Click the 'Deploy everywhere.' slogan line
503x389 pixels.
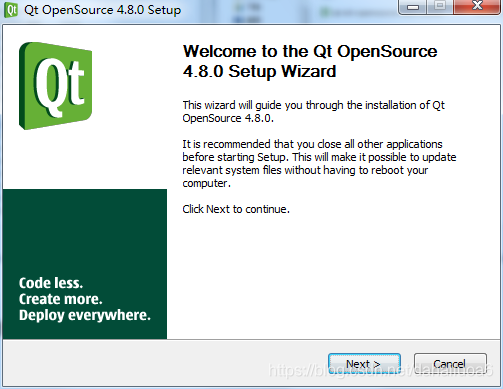(x=85, y=315)
